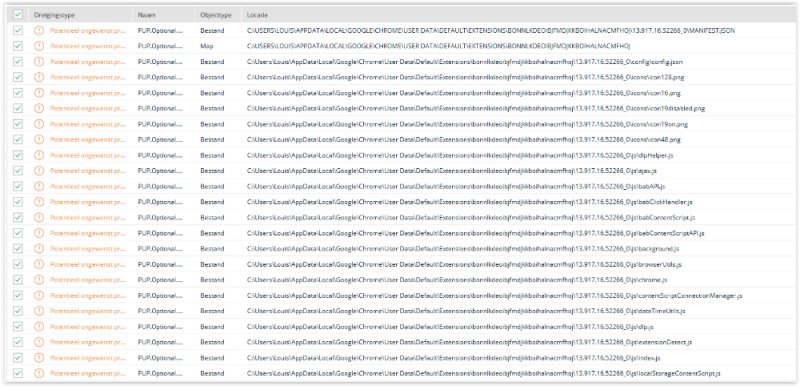800x386 pixels.
Task: Click the warning icon on the contentScriptConnectionManager.js row
Action: (x=39, y=296)
